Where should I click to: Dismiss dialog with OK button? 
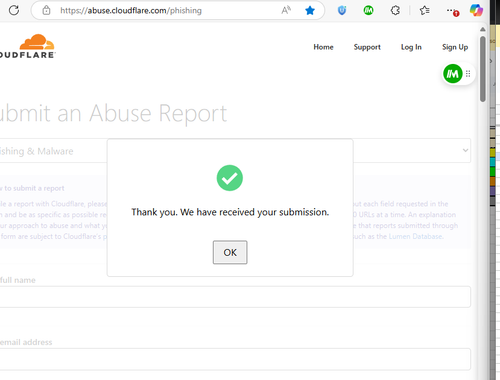pyautogui.click(x=230, y=252)
